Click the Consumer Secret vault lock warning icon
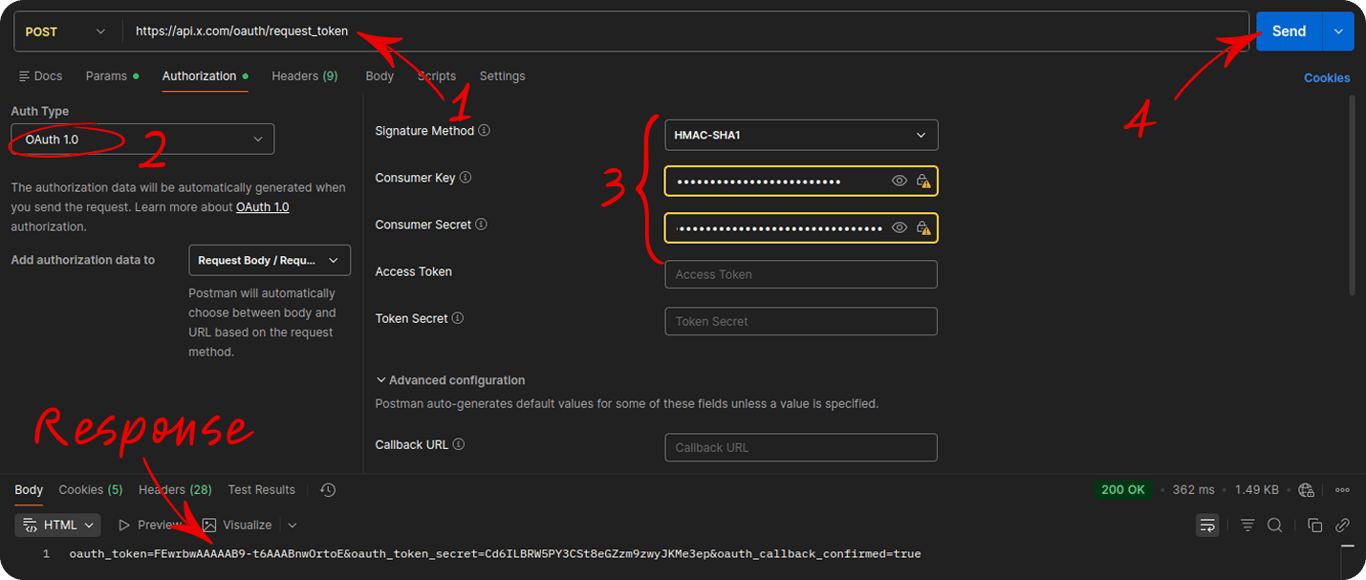 (x=923, y=228)
